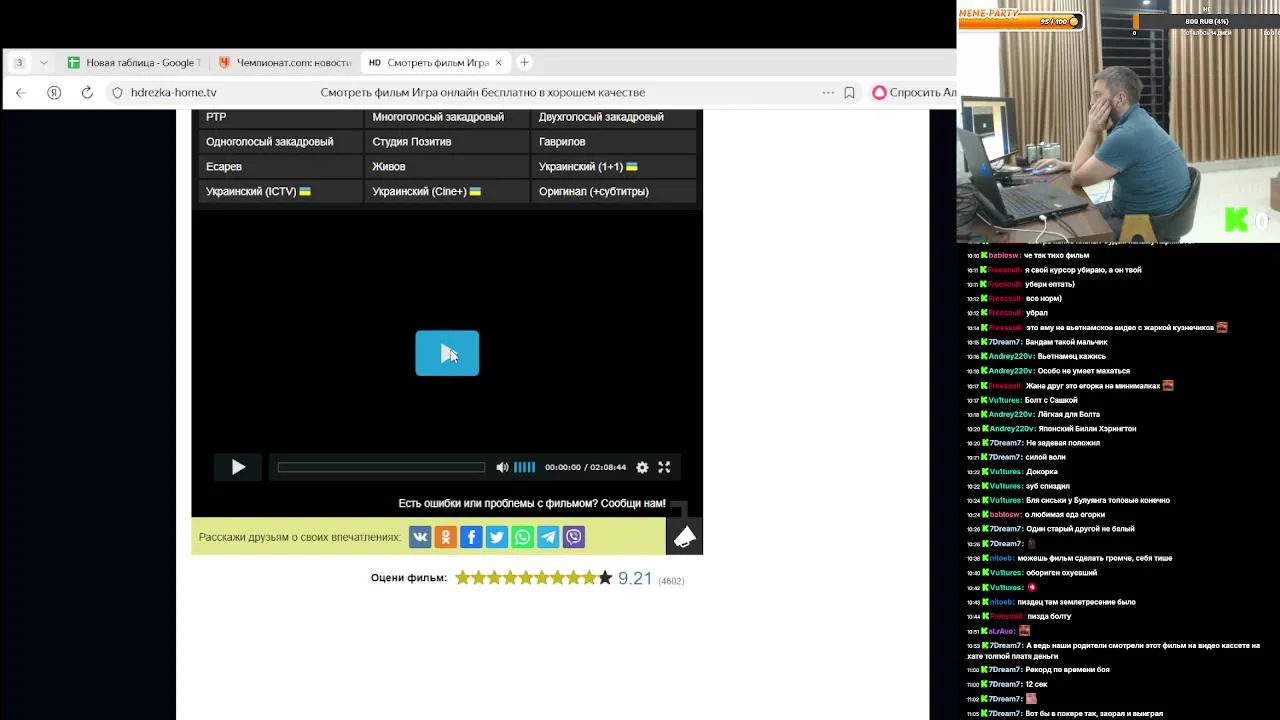Click the hdrezka-home.tv address field
The height and width of the screenshot is (720, 1280).
(x=173, y=92)
